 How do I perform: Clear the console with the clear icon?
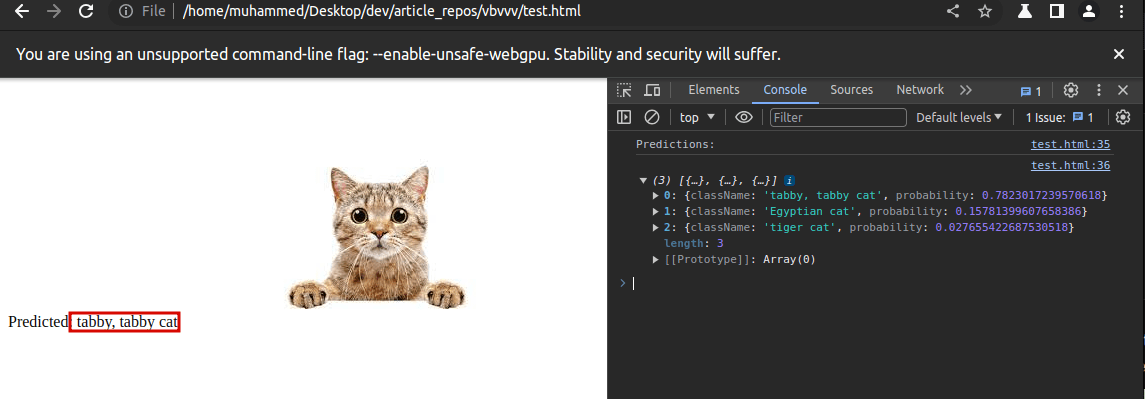coord(651,117)
